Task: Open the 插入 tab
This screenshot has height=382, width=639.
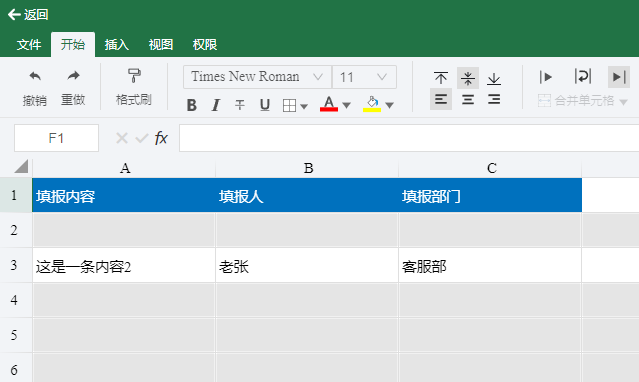Action: pos(117,44)
